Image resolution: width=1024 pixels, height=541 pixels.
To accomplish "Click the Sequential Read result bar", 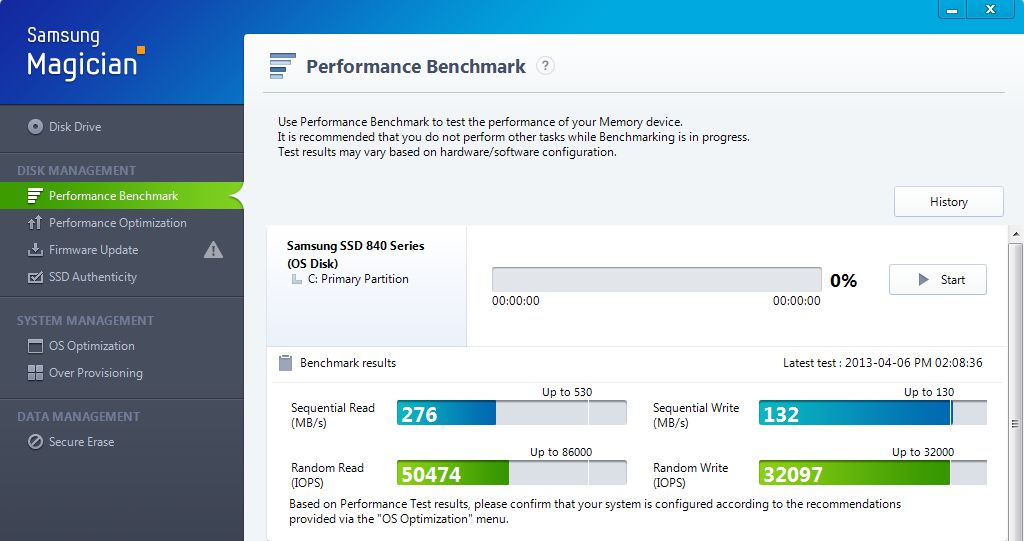I will pos(511,413).
